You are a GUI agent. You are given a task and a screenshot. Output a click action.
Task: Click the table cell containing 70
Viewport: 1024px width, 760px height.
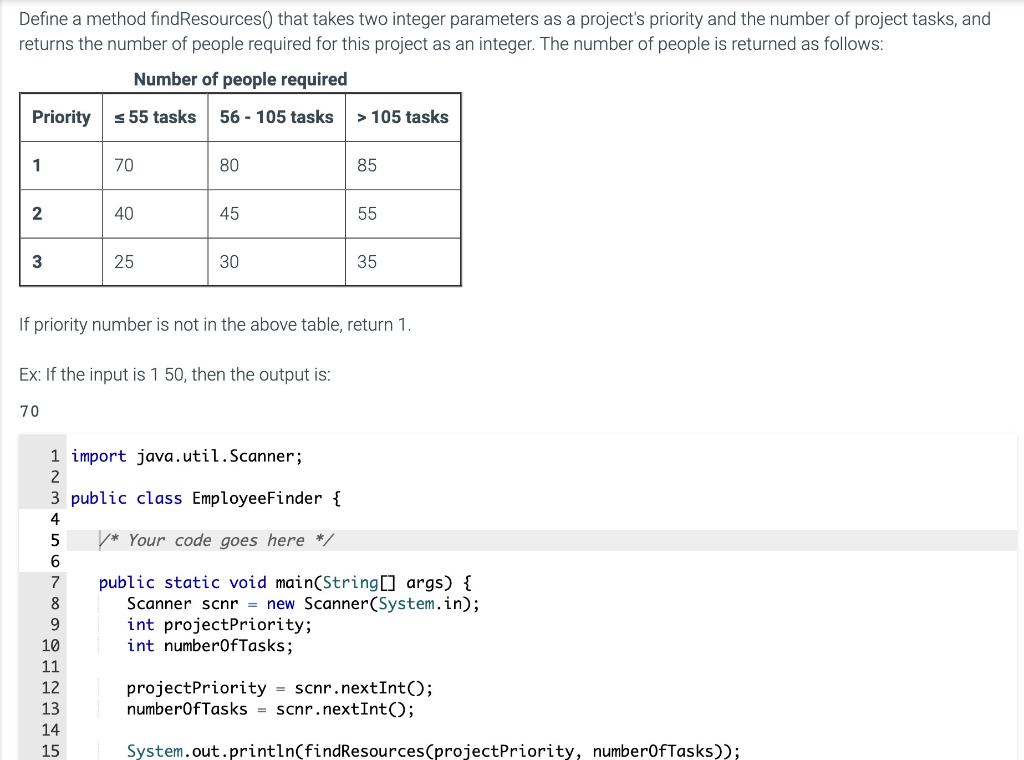click(x=123, y=165)
